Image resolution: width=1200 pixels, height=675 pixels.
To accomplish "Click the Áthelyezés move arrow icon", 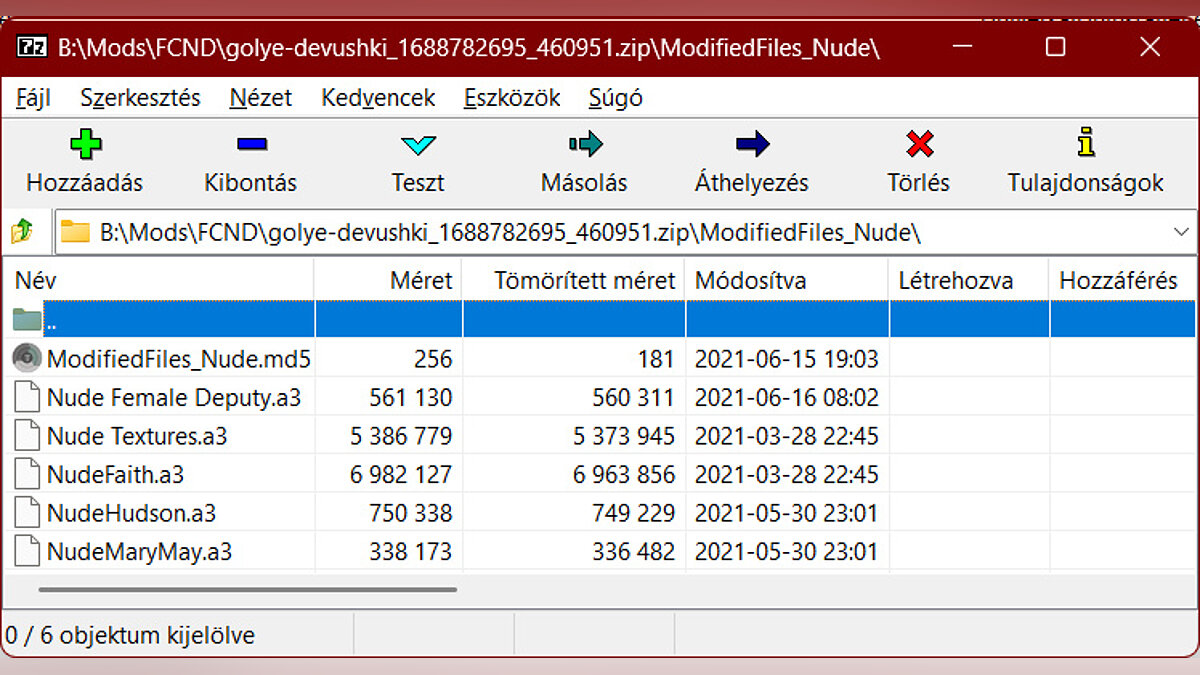I will tap(752, 145).
